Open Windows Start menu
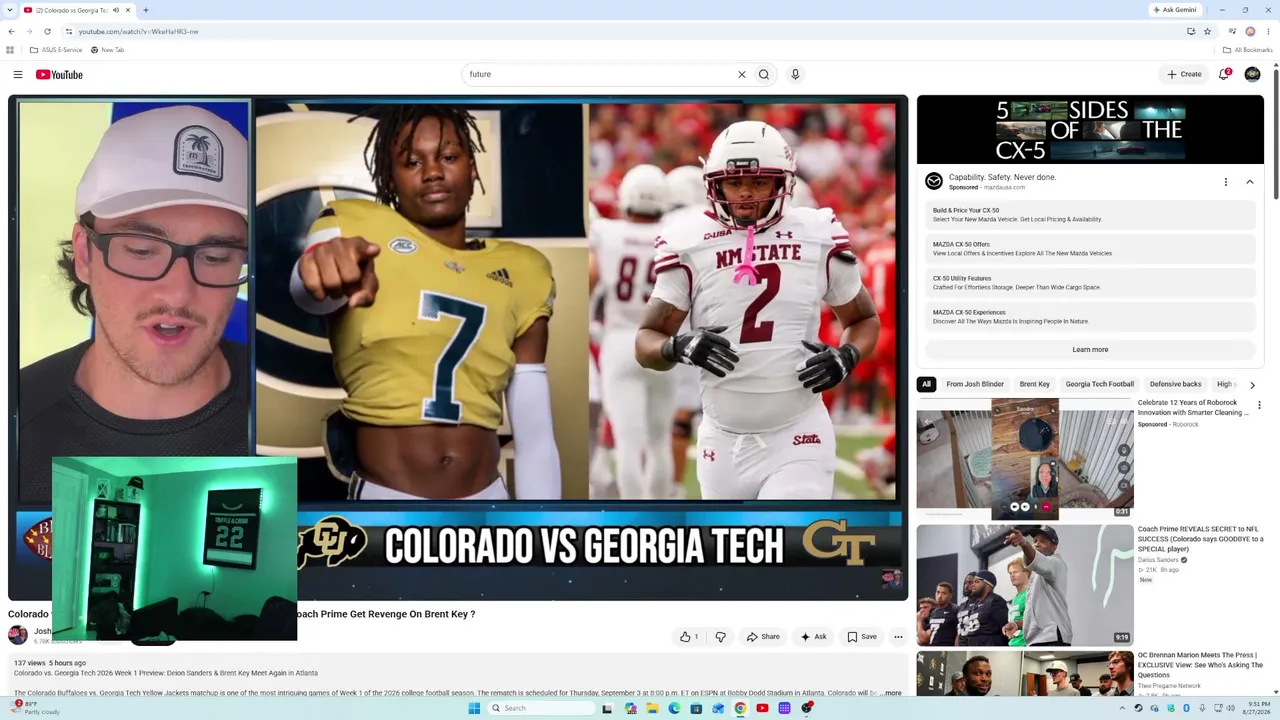This screenshot has height=720, width=1280. click(474, 708)
